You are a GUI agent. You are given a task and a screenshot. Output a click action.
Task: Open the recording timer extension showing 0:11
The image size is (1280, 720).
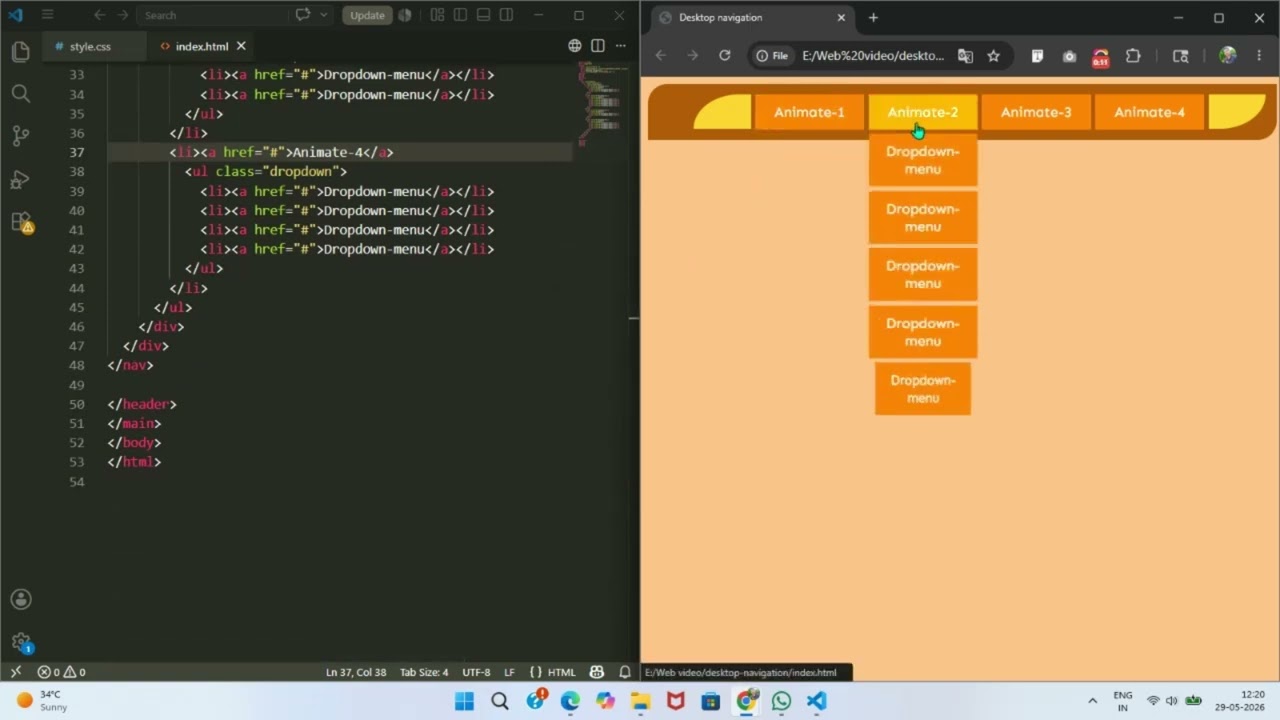tap(1100, 57)
